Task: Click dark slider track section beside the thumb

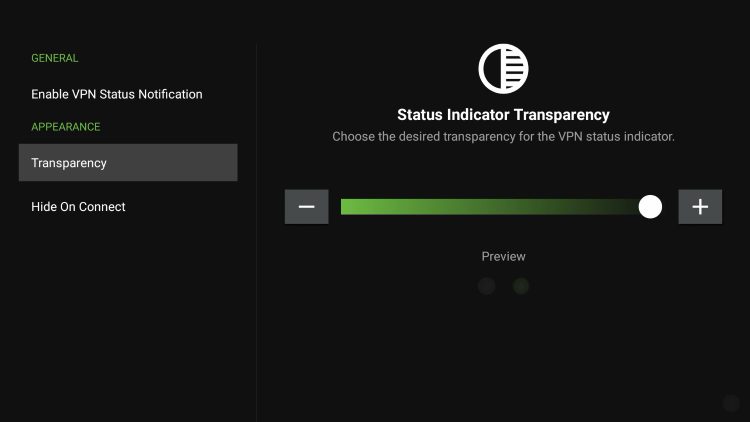Action: pos(622,207)
